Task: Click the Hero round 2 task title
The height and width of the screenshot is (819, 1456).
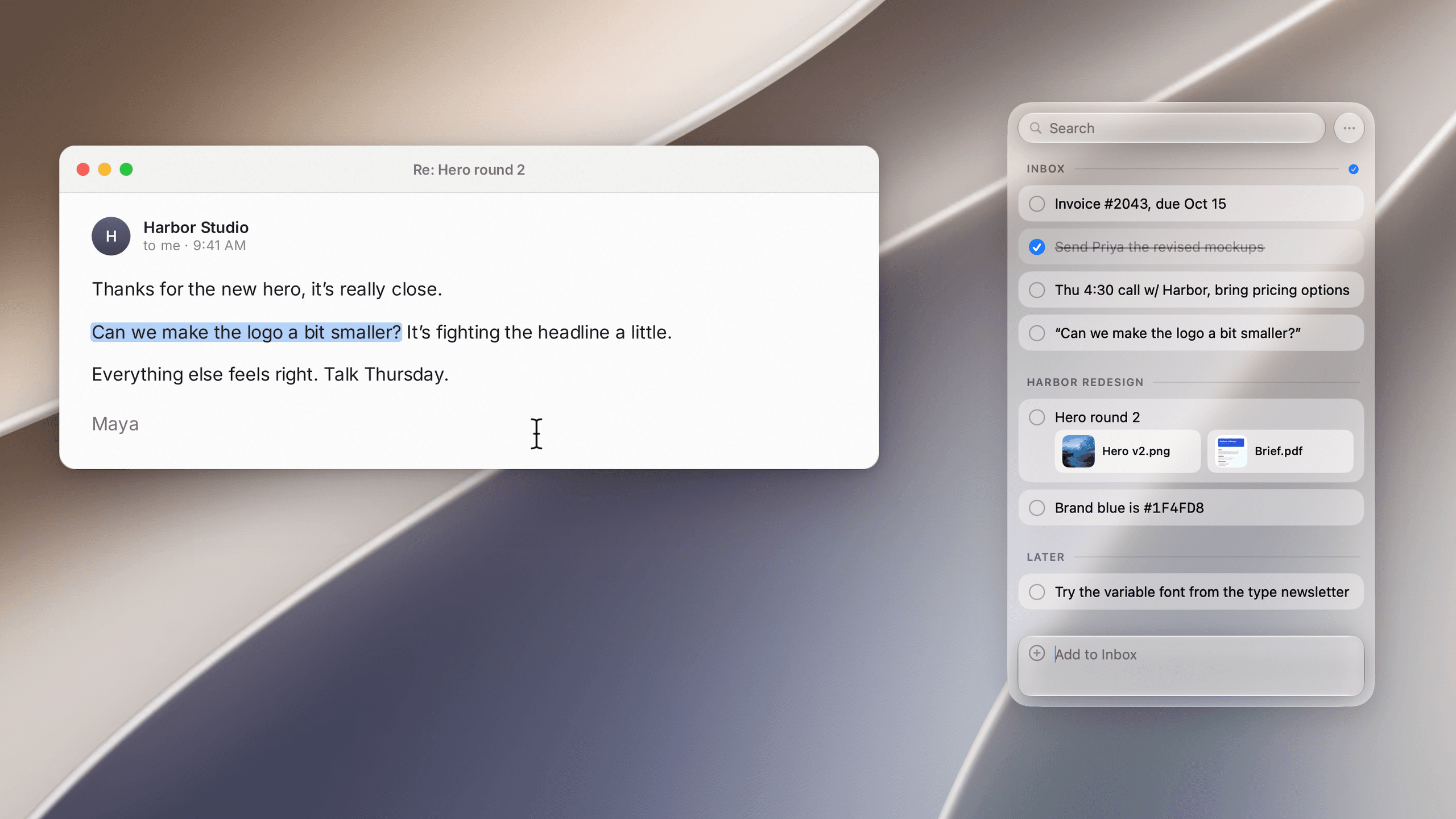Action: point(1097,417)
